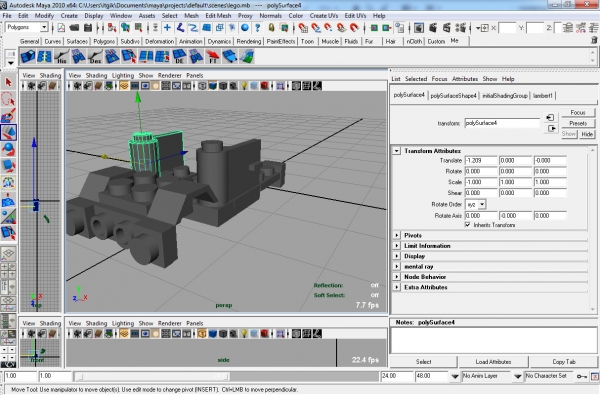Click the Select by hierarchy mode icon
The width and height of the screenshot is (600, 395).
pyautogui.click(x=112, y=28)
